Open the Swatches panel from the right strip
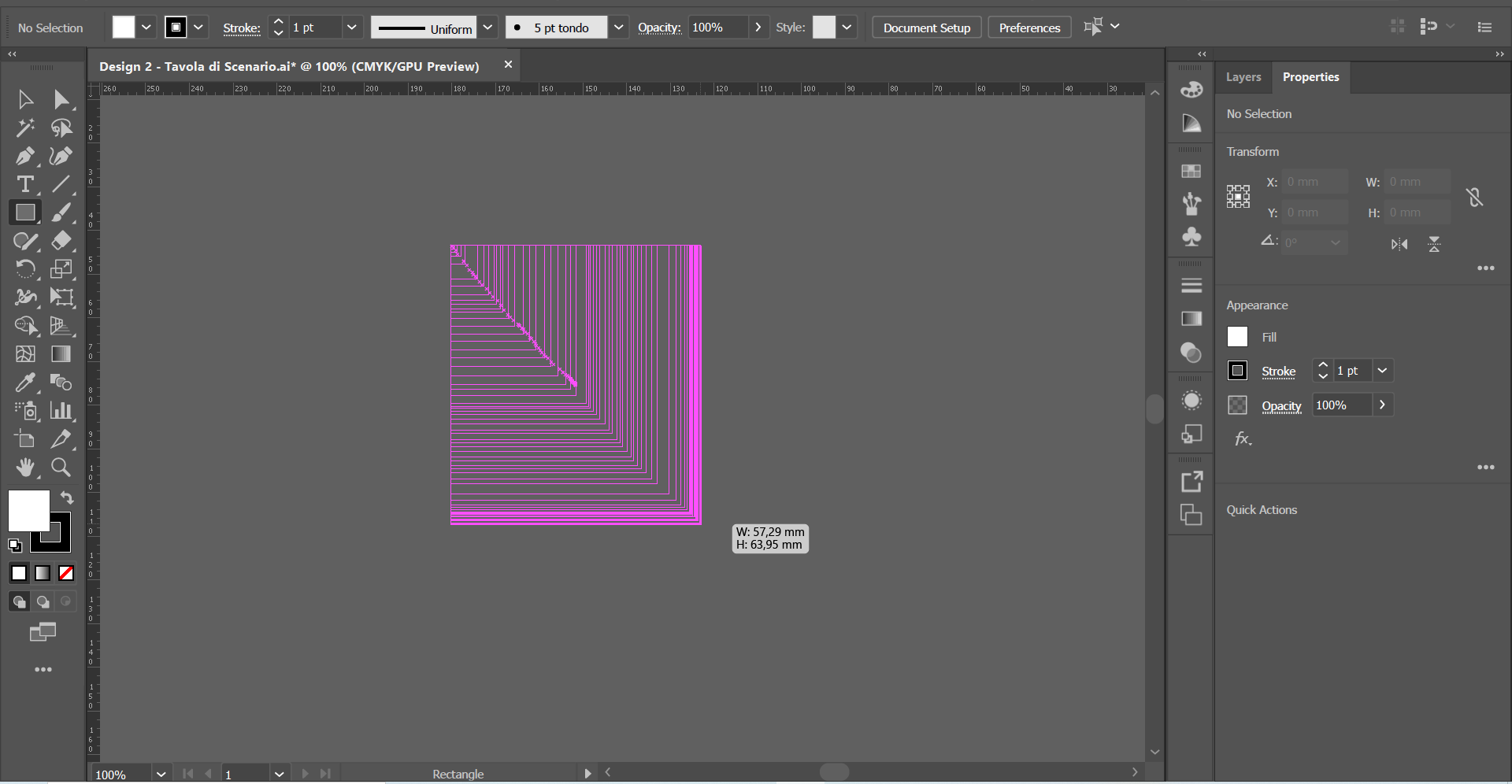 [1191, 171]
